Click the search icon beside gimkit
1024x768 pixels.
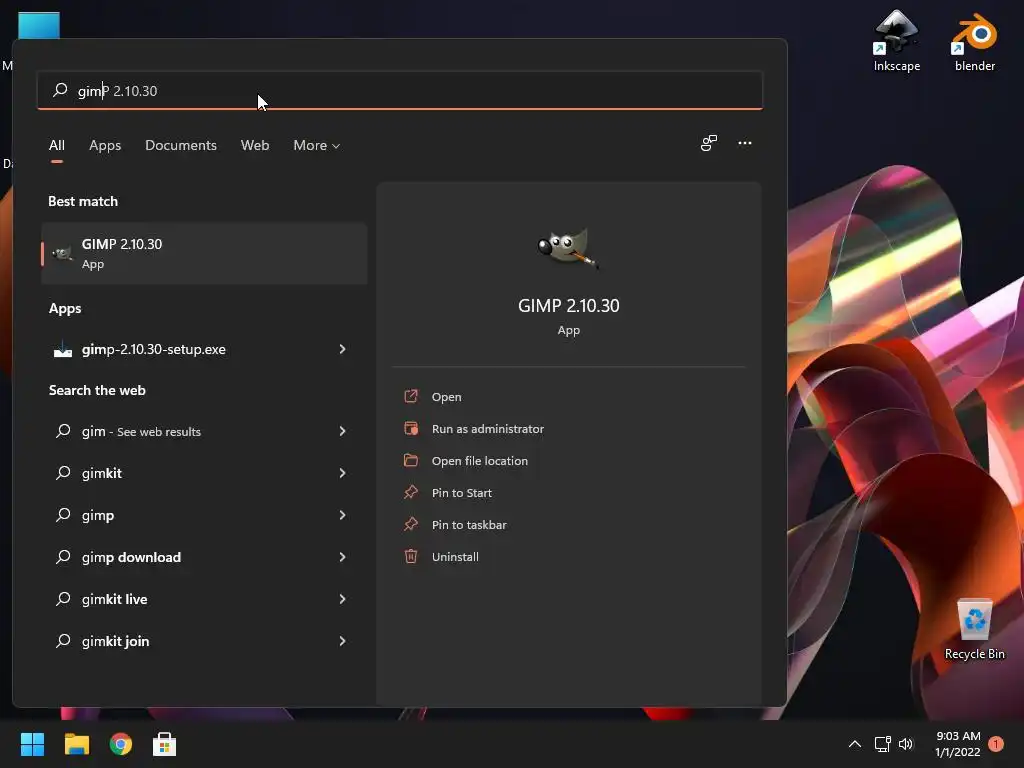coord(63,472)
